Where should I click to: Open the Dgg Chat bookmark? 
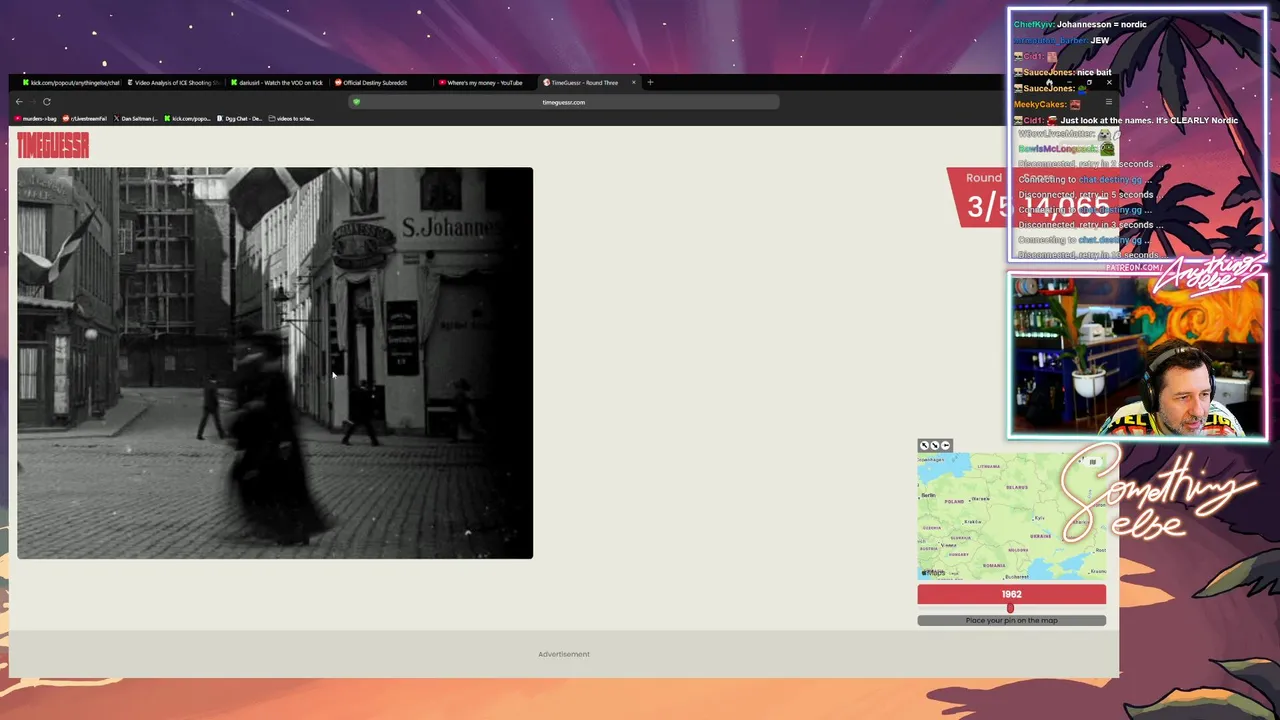pyautogui.click(x=240, y=118)
